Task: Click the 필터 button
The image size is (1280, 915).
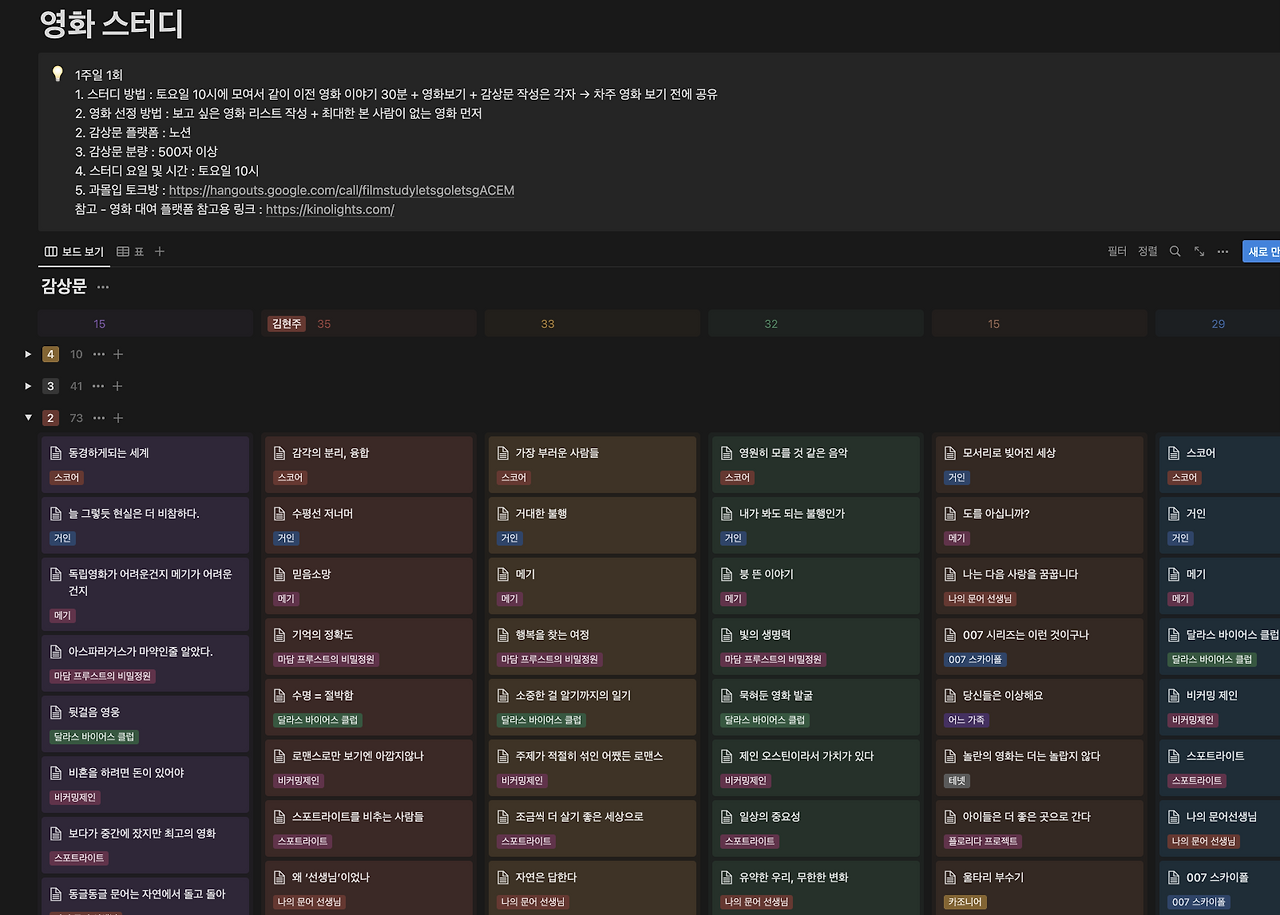Action: 1117,252
